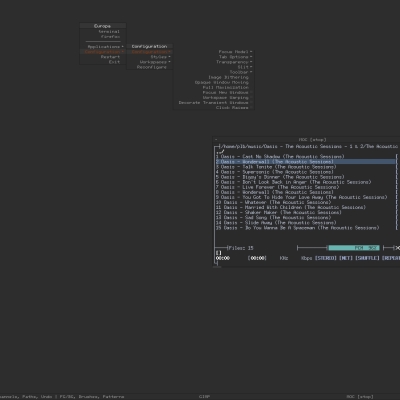Open Terminal from the Europa menu
The height and width of the screenshot is (400, 400).
coord(103,31)
